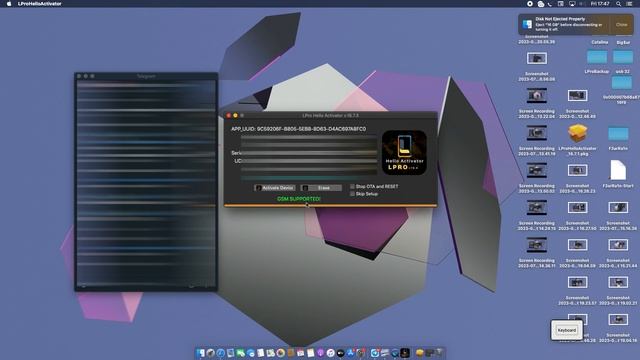Select the F3arRa1n folder

tap(618, 133)
